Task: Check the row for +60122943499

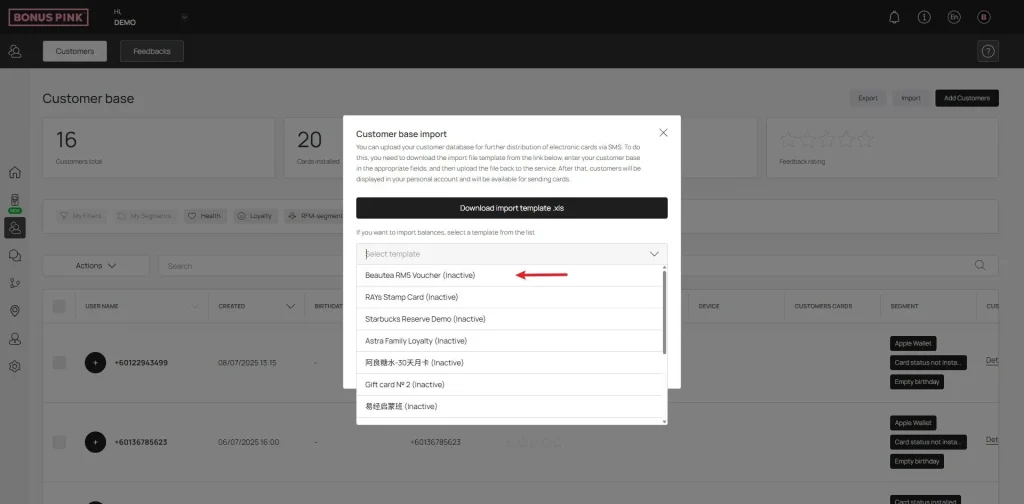Action: tap(59, 362)
